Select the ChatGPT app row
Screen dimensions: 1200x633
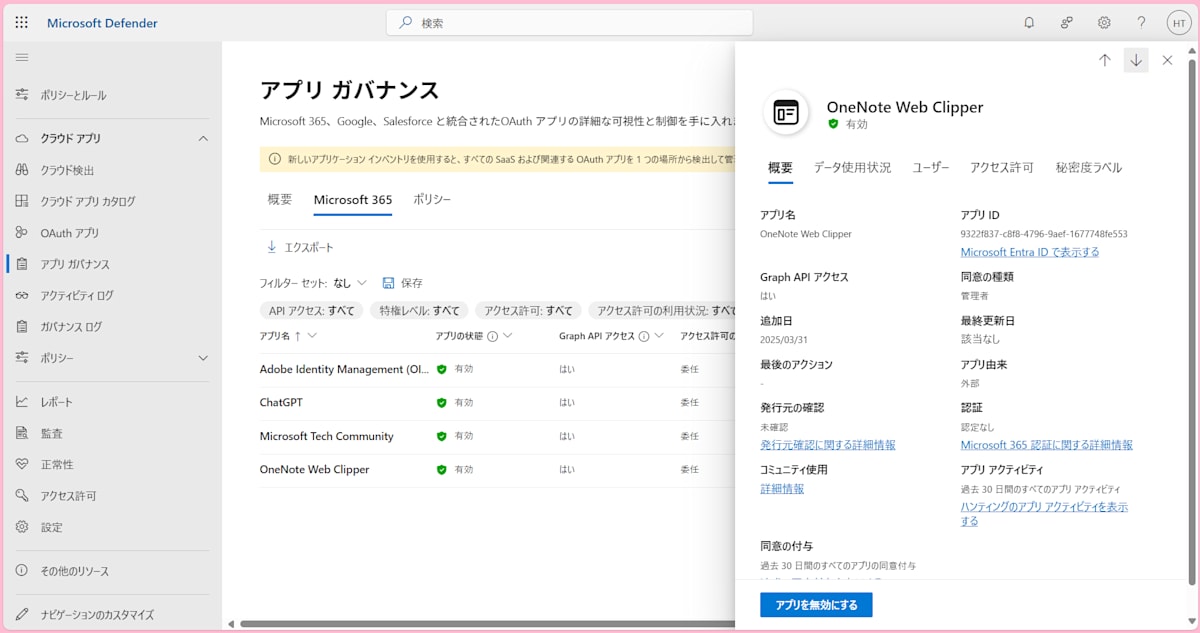tap(496, 403)
